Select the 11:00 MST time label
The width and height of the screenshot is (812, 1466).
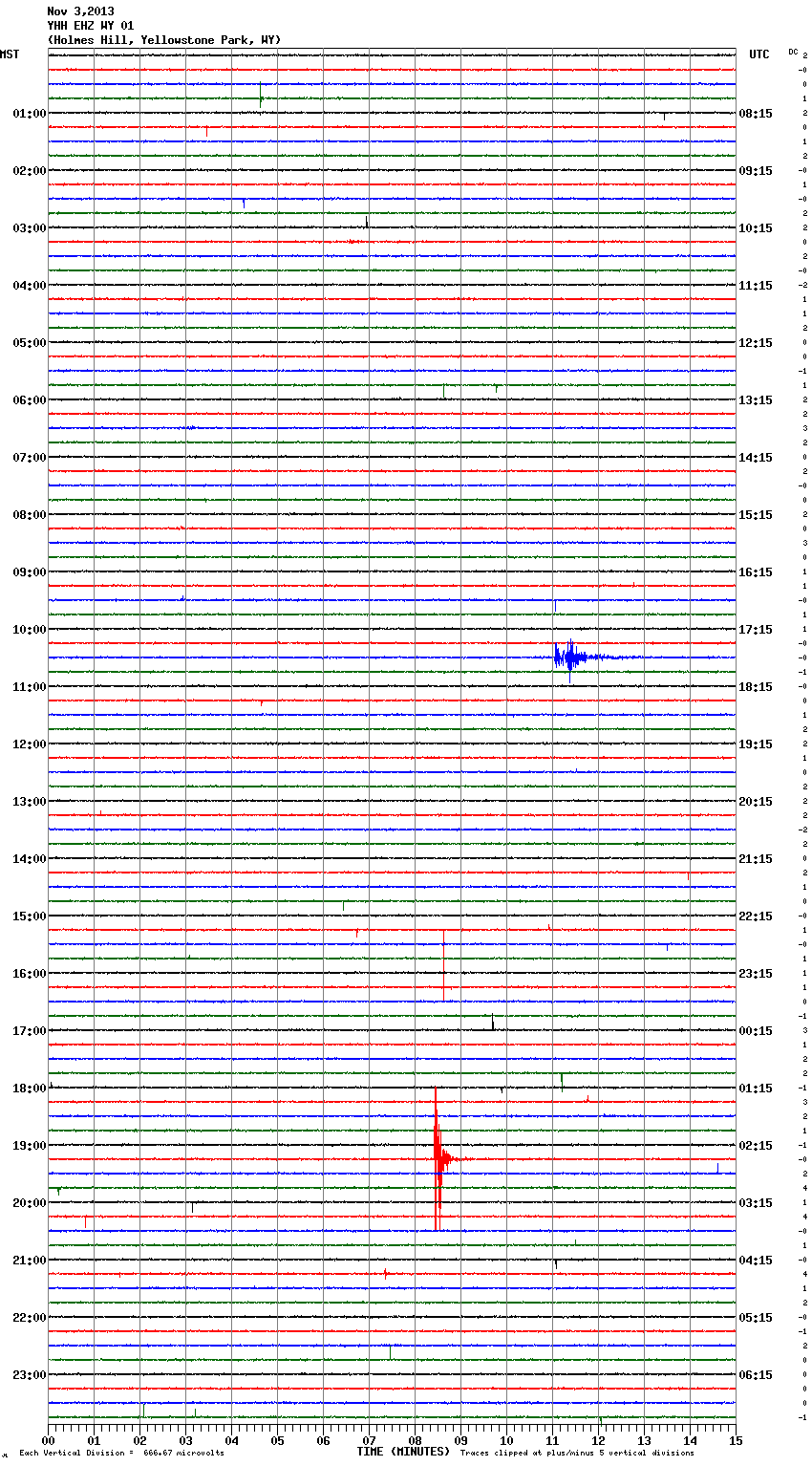point(30,687)
